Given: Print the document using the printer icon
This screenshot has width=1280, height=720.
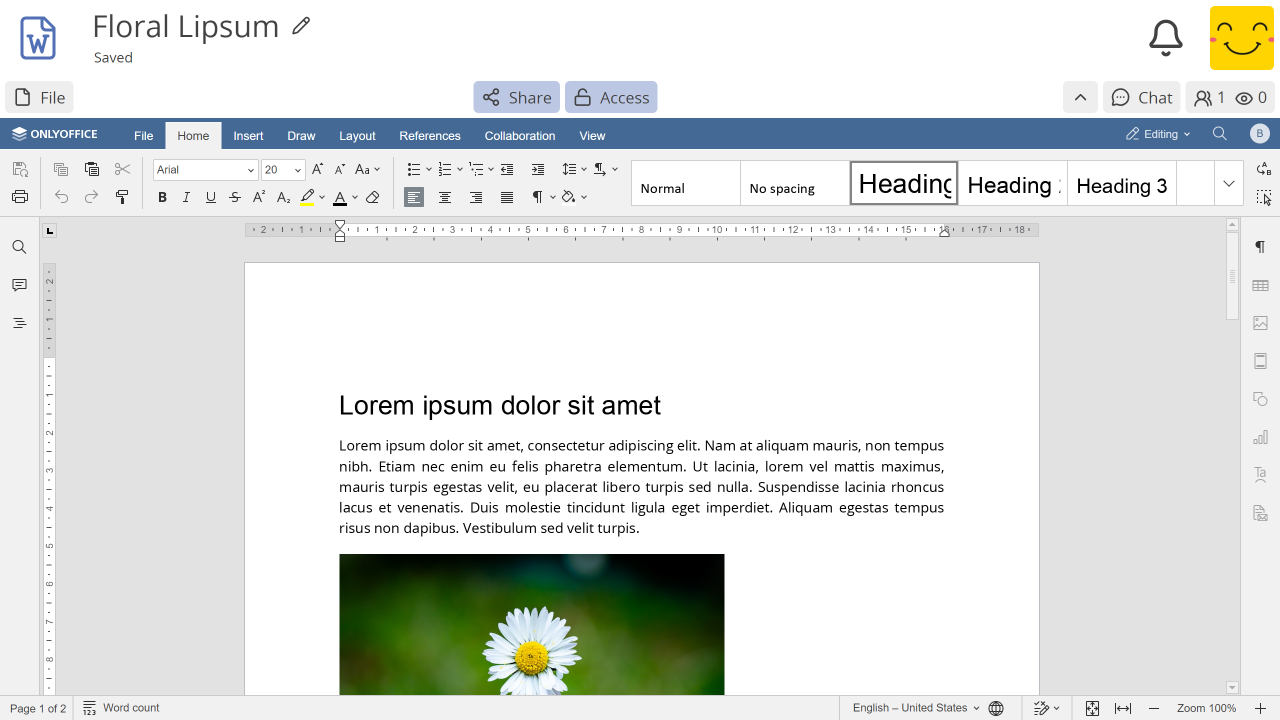Looking at the screenshot, I should click(20, 197).
